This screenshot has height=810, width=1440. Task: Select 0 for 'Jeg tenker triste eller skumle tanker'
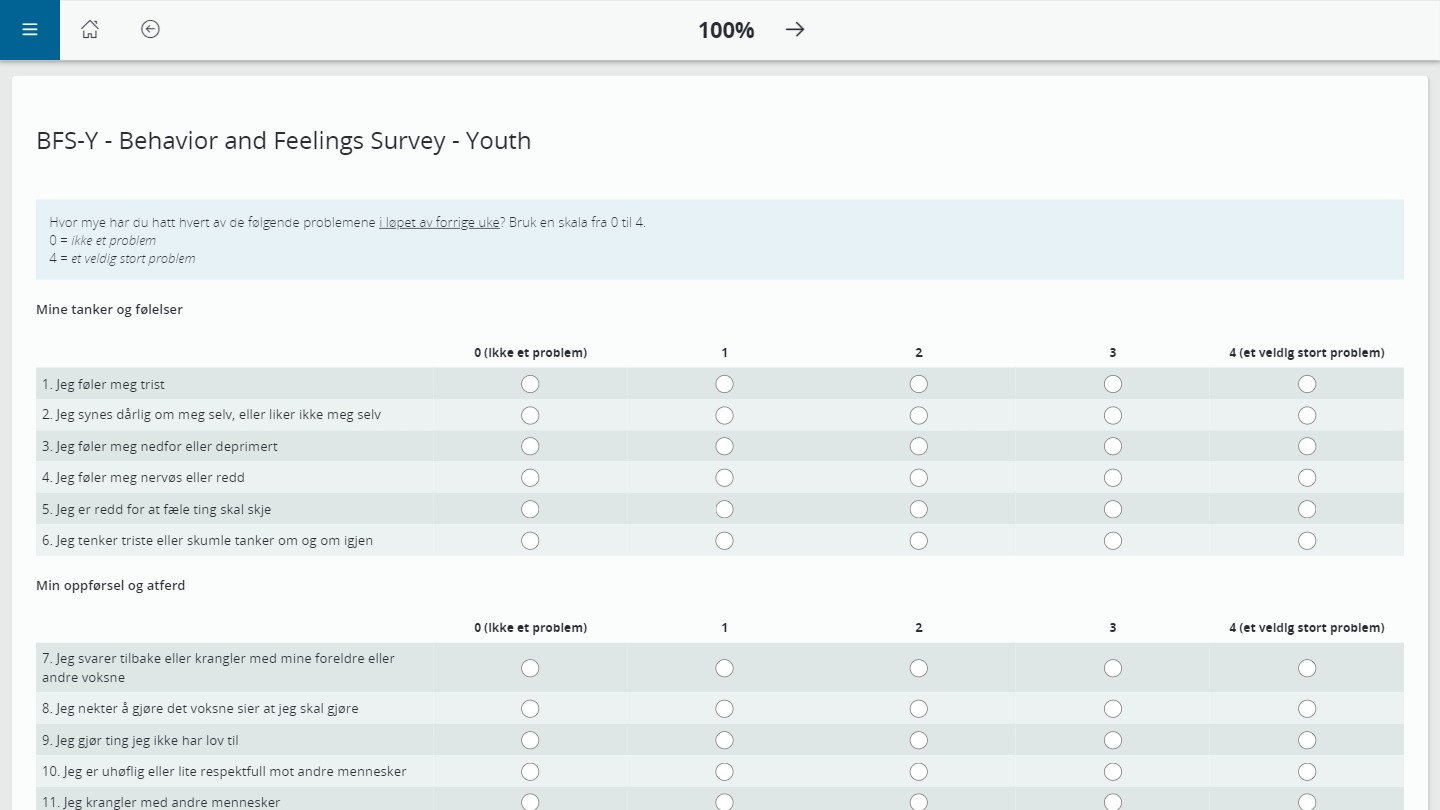[x=530, y=540]
